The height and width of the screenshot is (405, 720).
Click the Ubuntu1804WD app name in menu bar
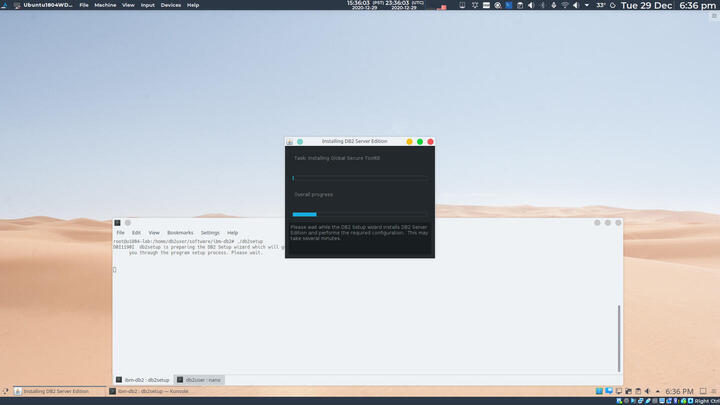(x=48, y=5)
